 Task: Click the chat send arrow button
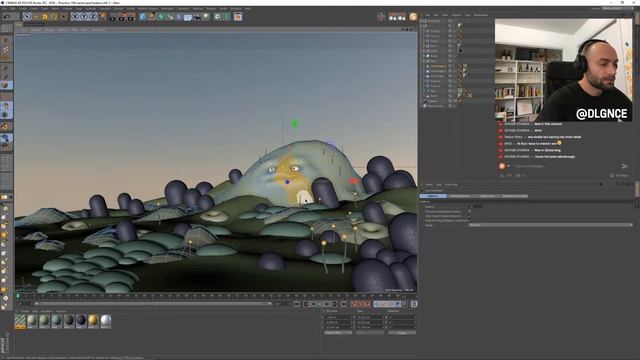click(x=624, y=166)
